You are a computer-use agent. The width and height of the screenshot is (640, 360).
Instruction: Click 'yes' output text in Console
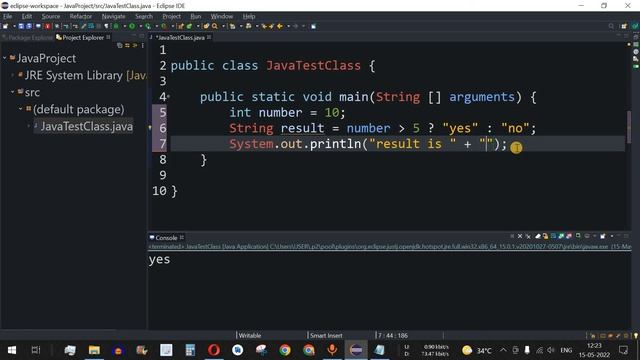click(159, 260)
